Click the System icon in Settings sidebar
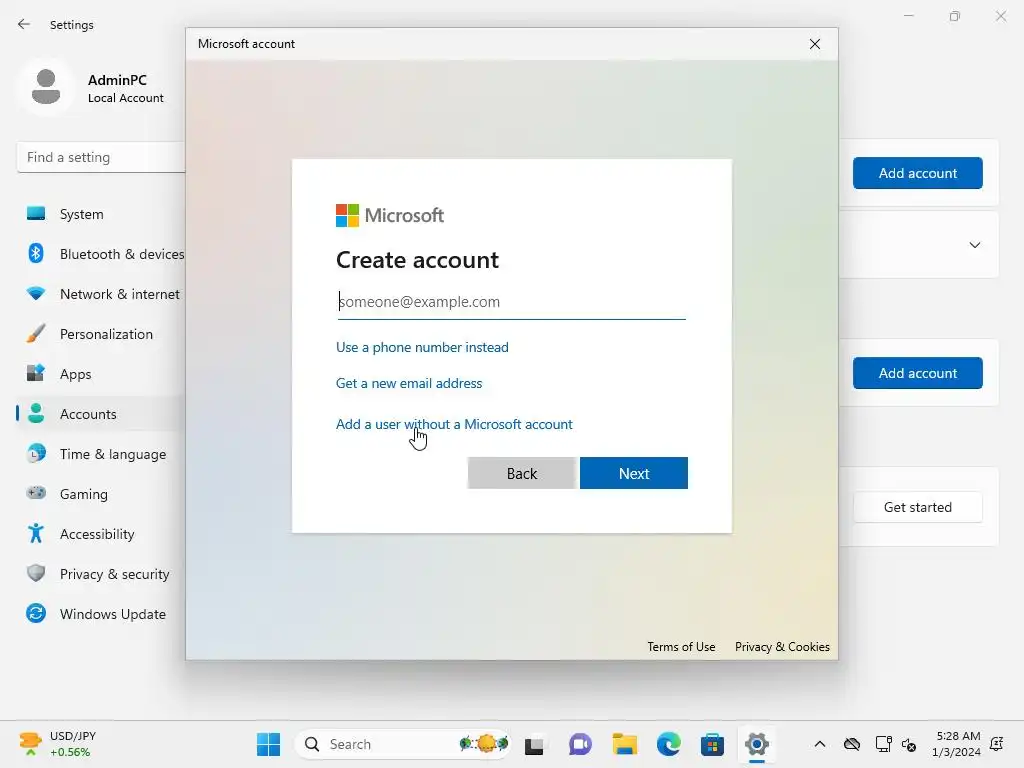1024x768 pixels. pos(36,214)
